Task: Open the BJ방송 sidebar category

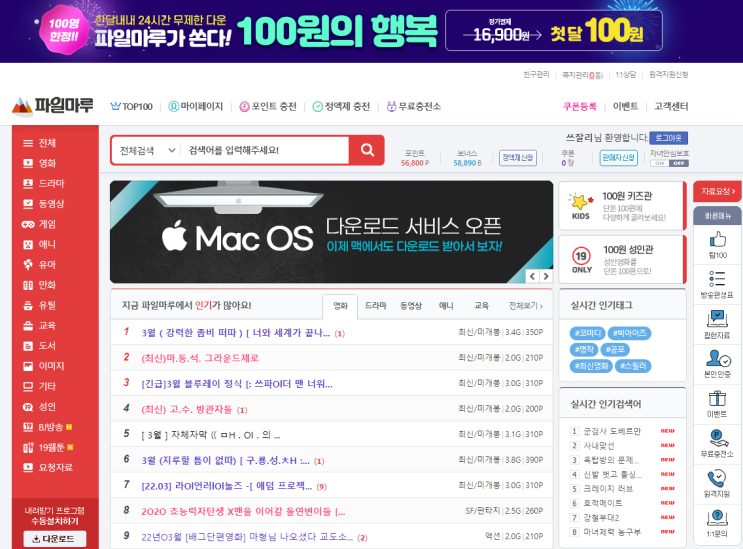Action: tap(47, 427)
